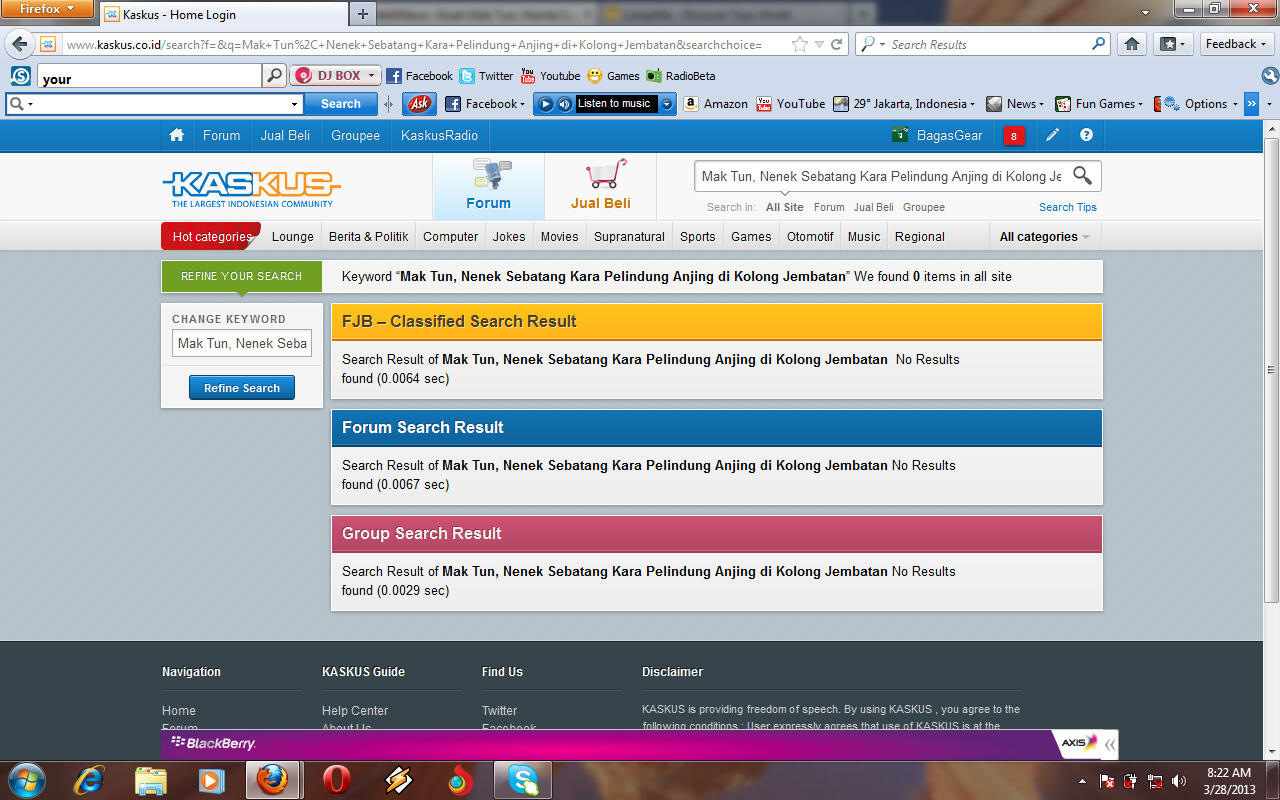
Task: Click the search magnifier icon in the Kaskus search box
Action: pyautogui.click(x=1082, y=176)
